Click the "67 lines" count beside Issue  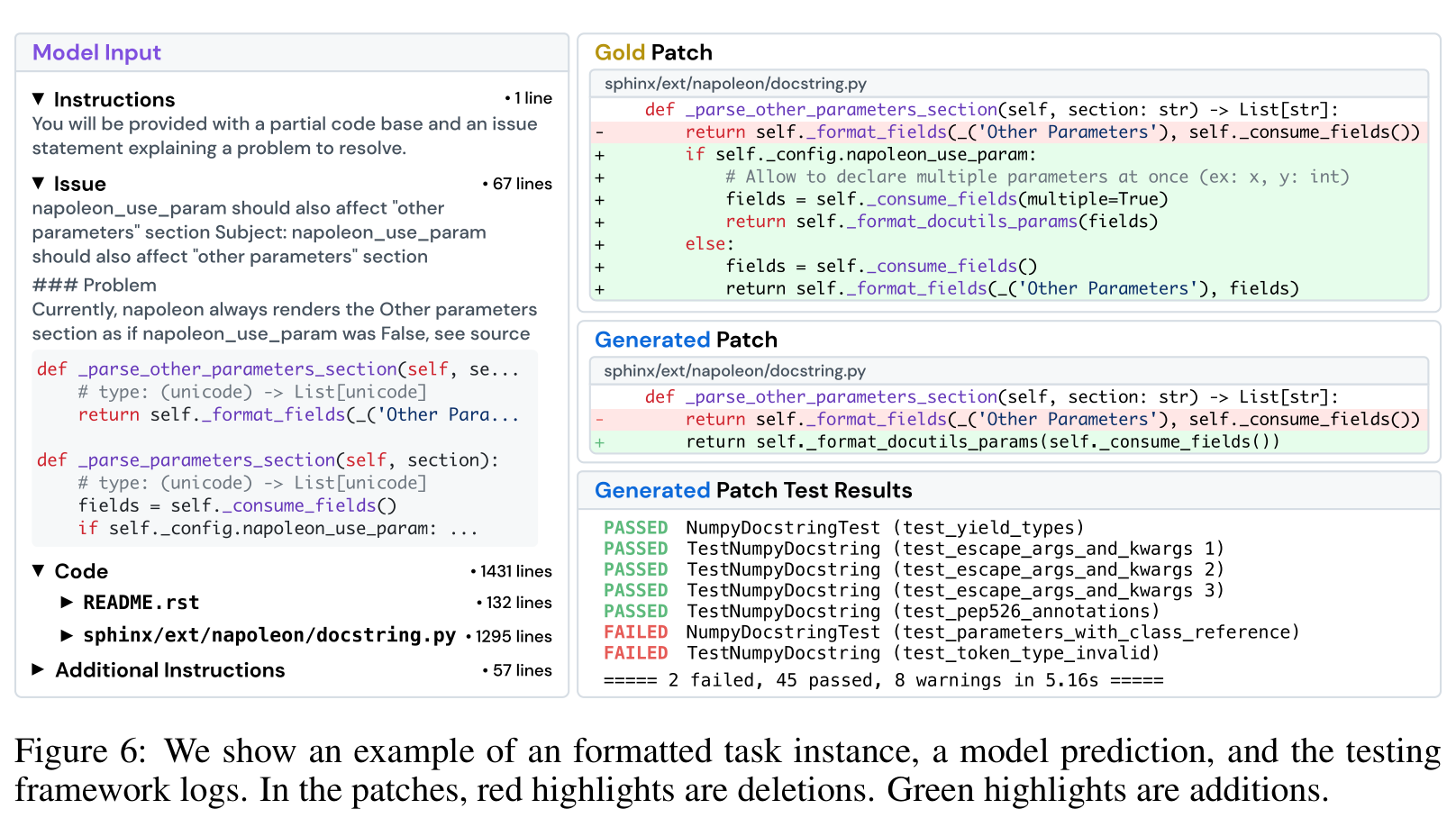point(517,184)
